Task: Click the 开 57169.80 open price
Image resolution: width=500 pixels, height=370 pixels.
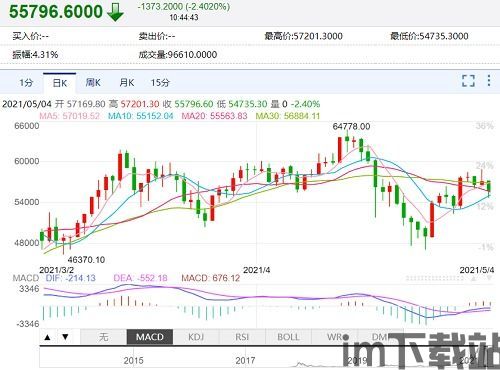Action: pyautogui.click(x=80, y=104)
